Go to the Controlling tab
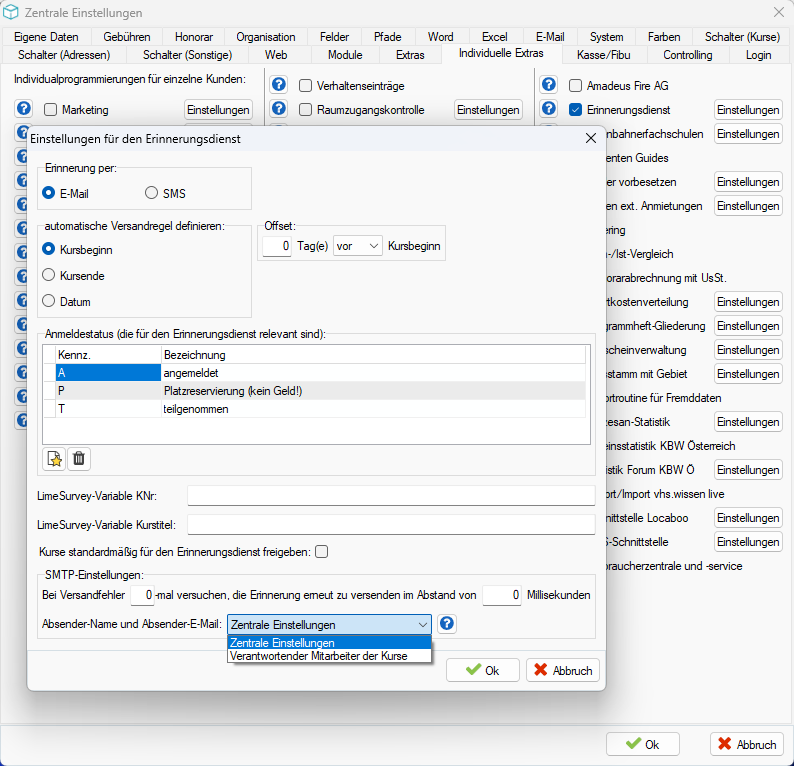Screen dimensions: 794x766 click(688, 55)
